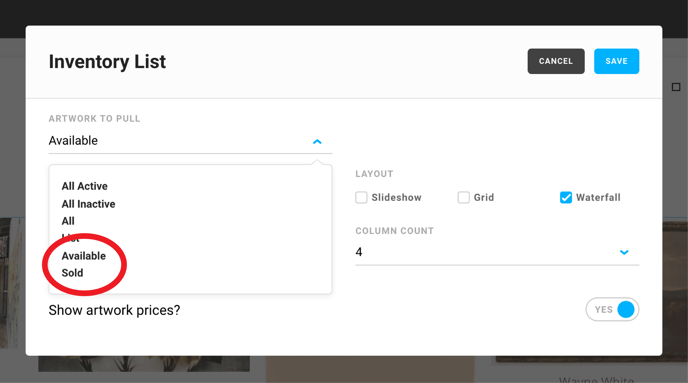Viewport: 688px width, 383px height.
Task: Open the Artwork to Pull dropdown field
Action: 190,141
